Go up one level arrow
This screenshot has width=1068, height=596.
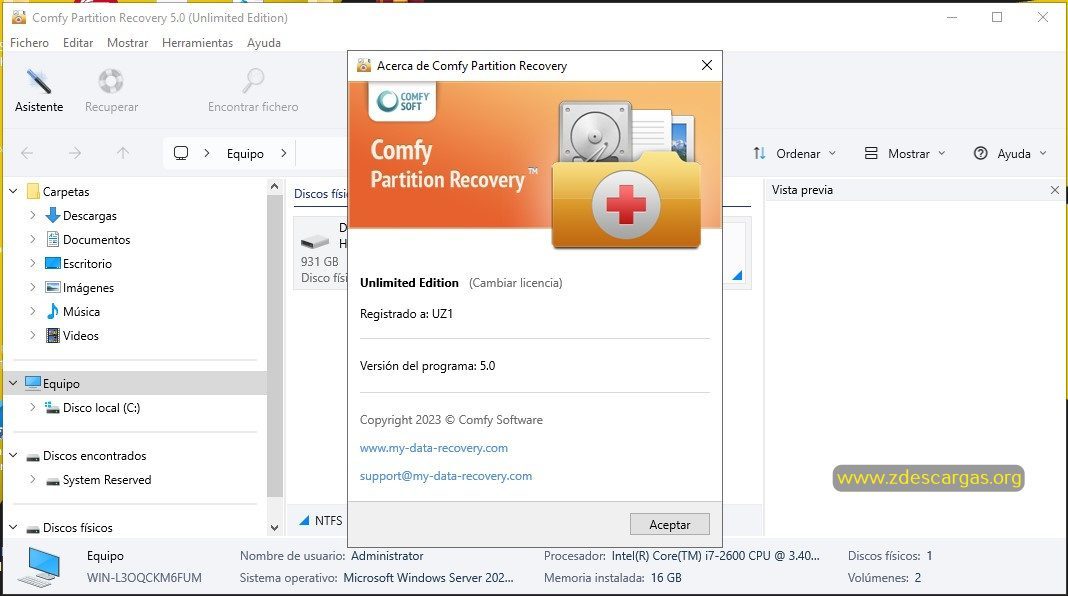click(123, 153)
